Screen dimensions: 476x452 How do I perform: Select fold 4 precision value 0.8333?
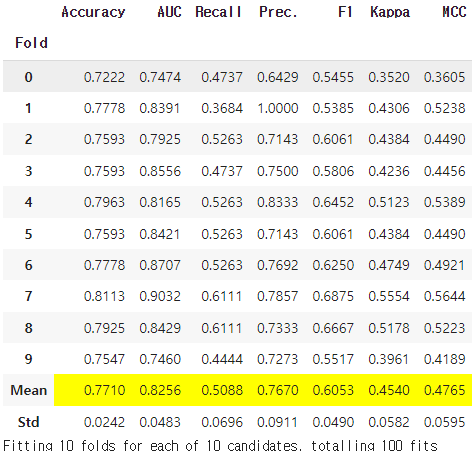point(278,202)
